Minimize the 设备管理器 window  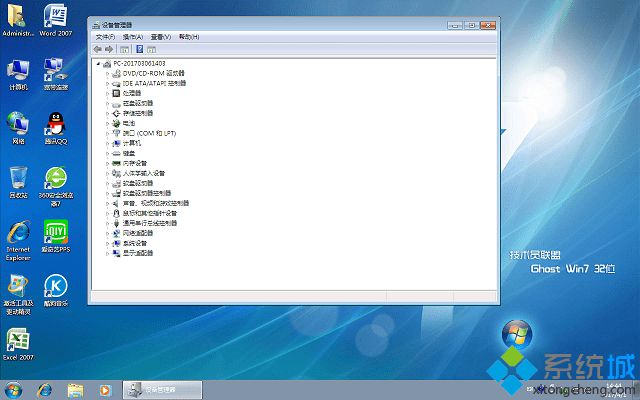[x=455, y=25]
